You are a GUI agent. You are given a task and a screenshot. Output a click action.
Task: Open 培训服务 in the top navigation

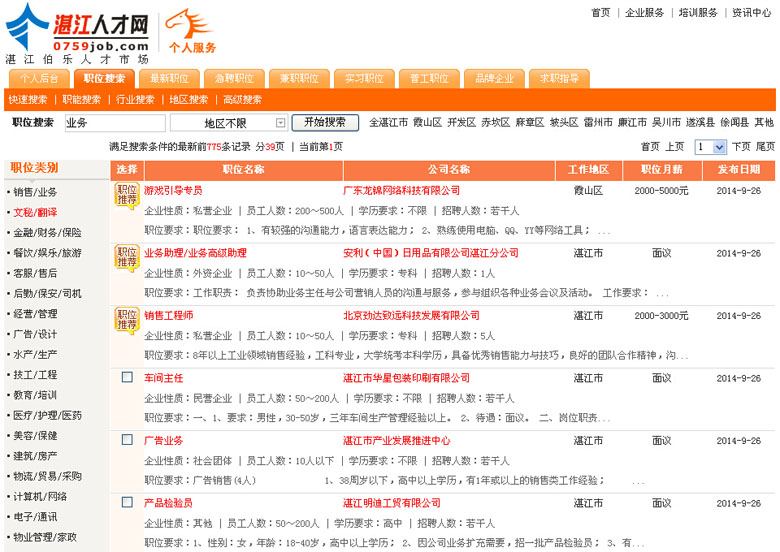coord(697,13)
